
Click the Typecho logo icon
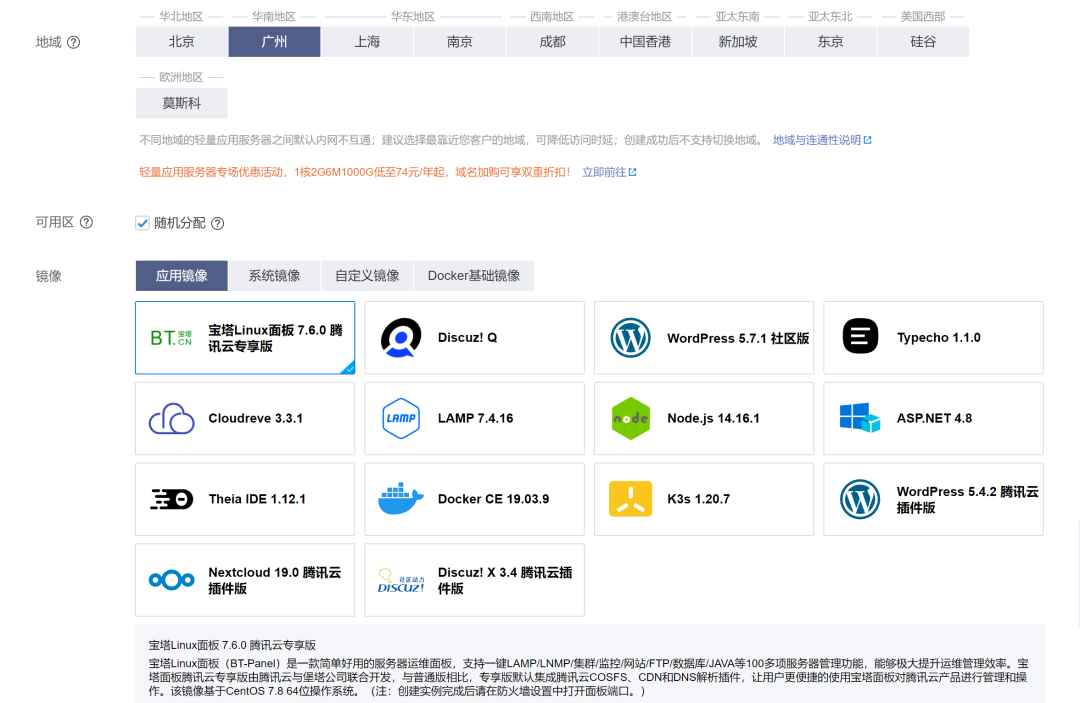[860, 337]
